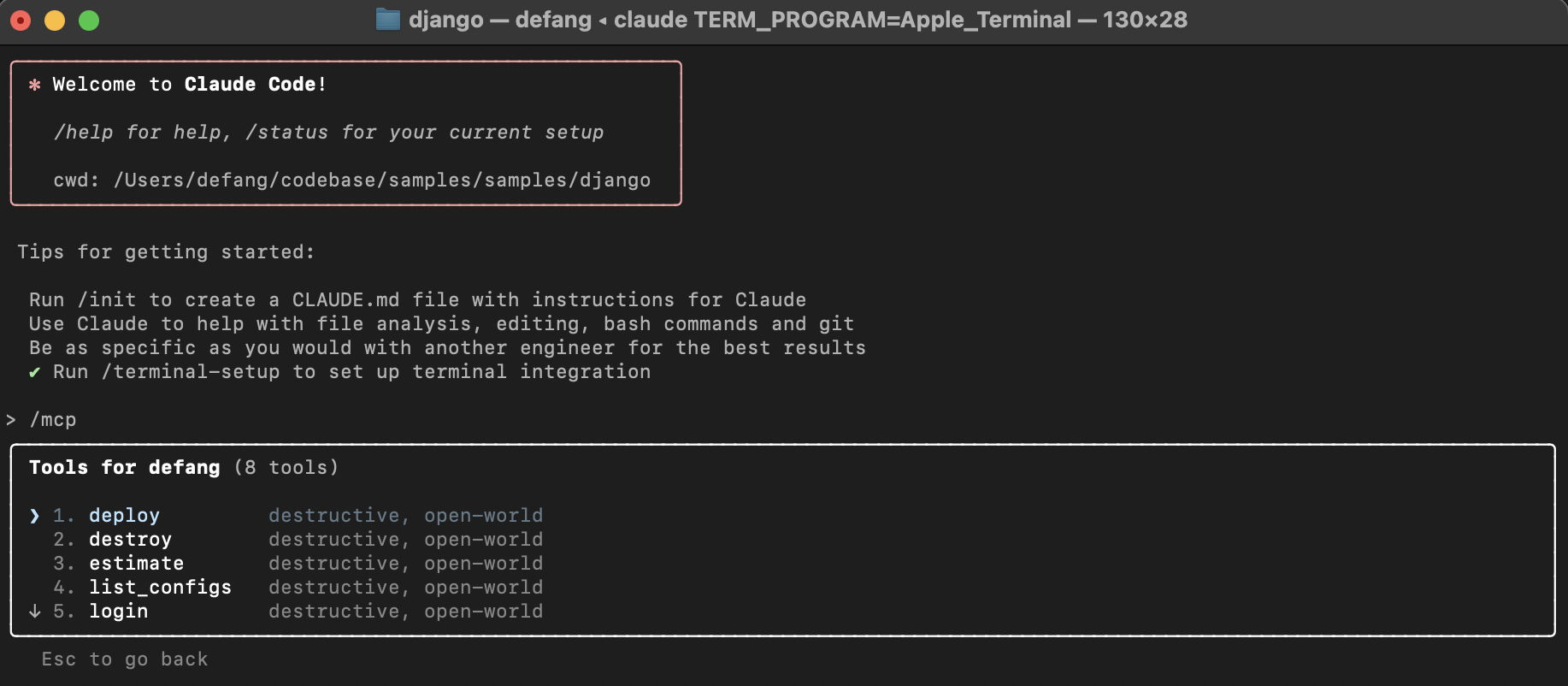
Task: Click the orange asterisk Claude Code logo
Action: coord(34,85)
